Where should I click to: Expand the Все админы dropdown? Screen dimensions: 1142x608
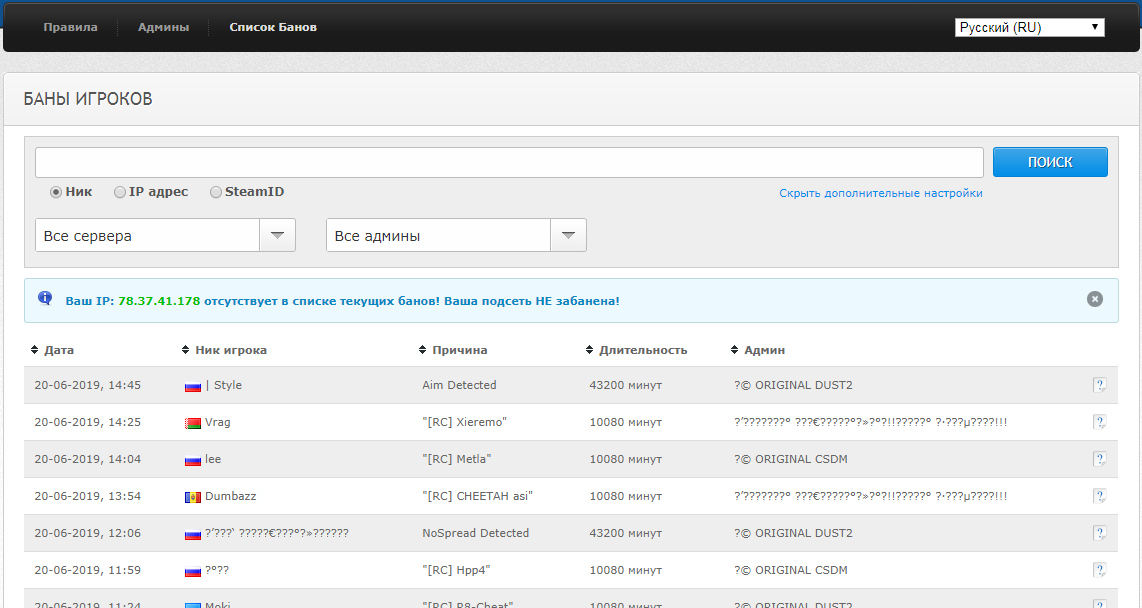click(x=456, y=235)
